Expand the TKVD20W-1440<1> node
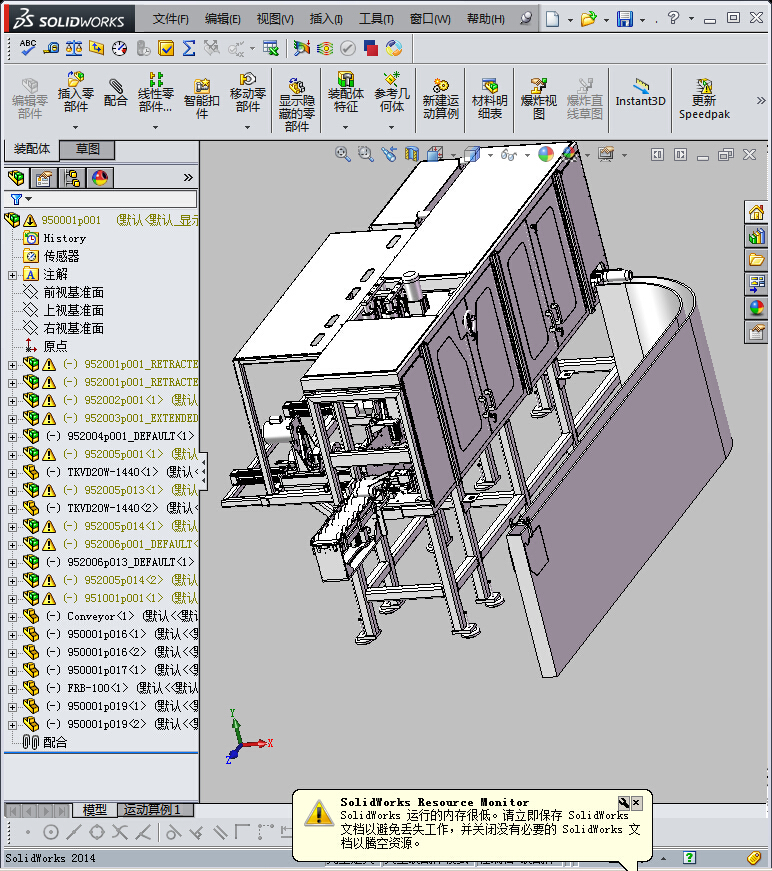Viewport: 772px width, 871px height. (12, 473)
